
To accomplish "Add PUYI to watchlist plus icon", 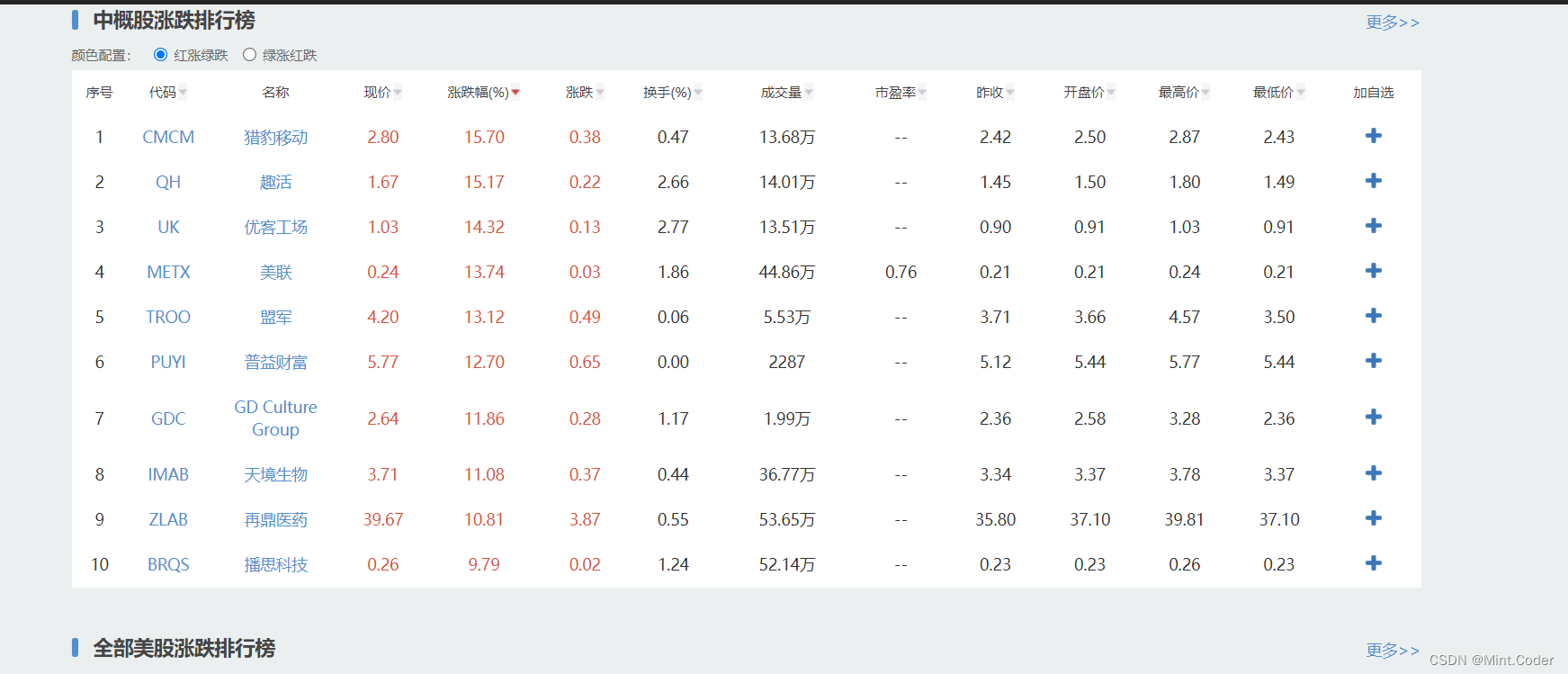I will click(1373, 361).
